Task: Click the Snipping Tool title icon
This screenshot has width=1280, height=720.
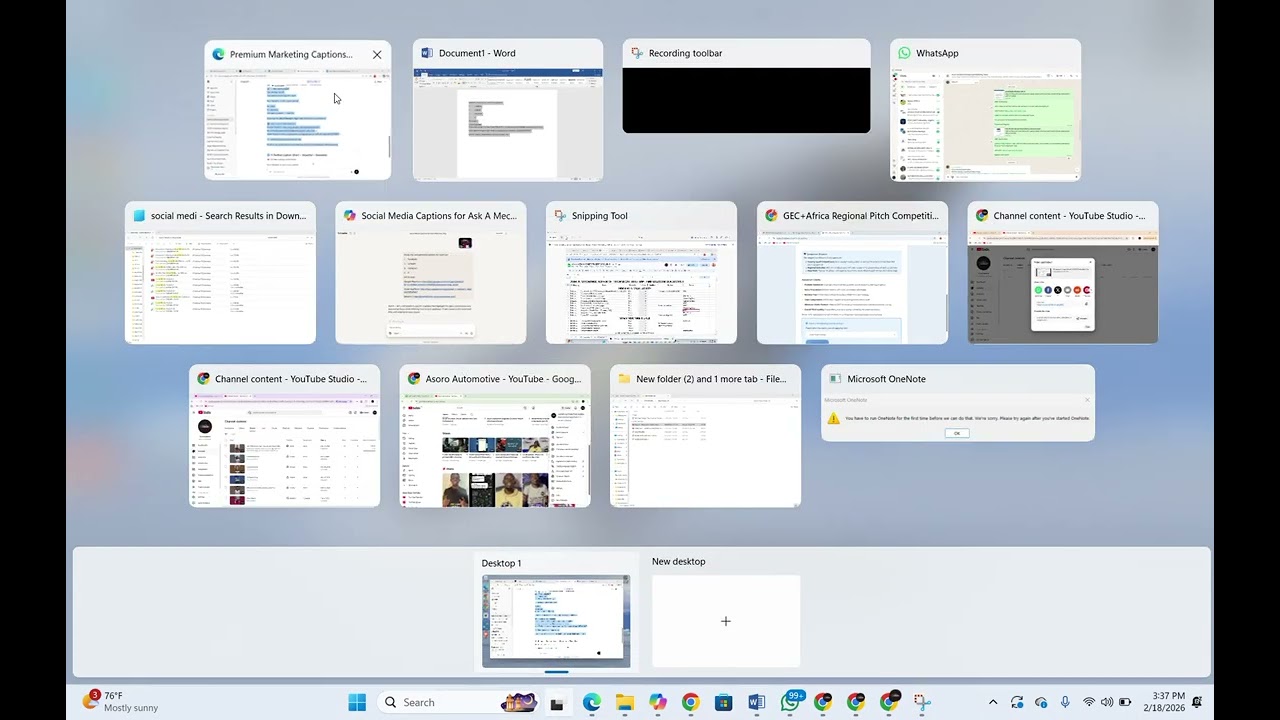Action: pyautogui.click(x=560, y=216)
